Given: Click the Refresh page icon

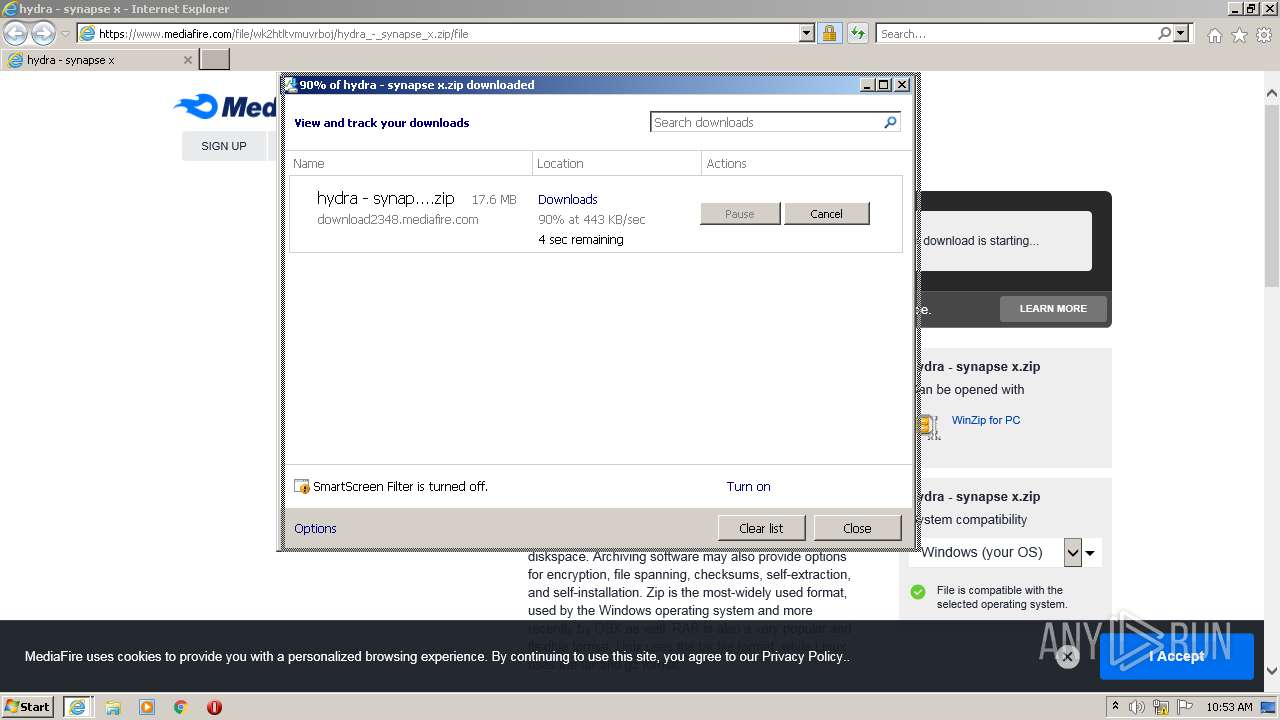Looking at the screenshot, I should click(857, 33).
